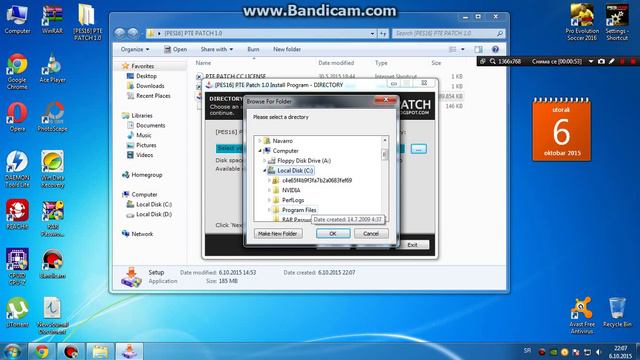Collapse the Local Disk (C:) tree node
This screenshot has width=640, height=360.
[x=264, y=171]
